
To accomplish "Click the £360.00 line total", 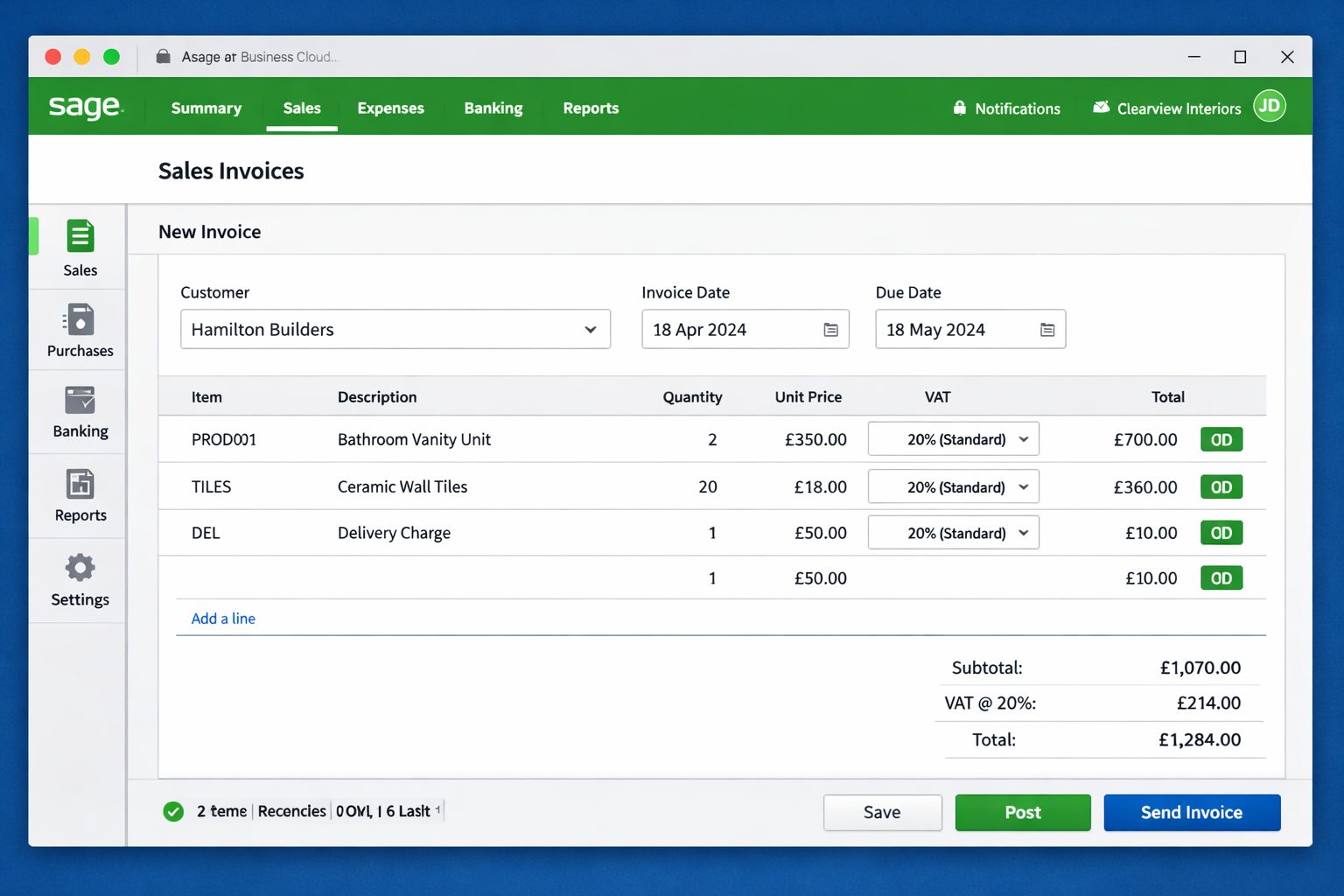I will [x=1145, y=486].
